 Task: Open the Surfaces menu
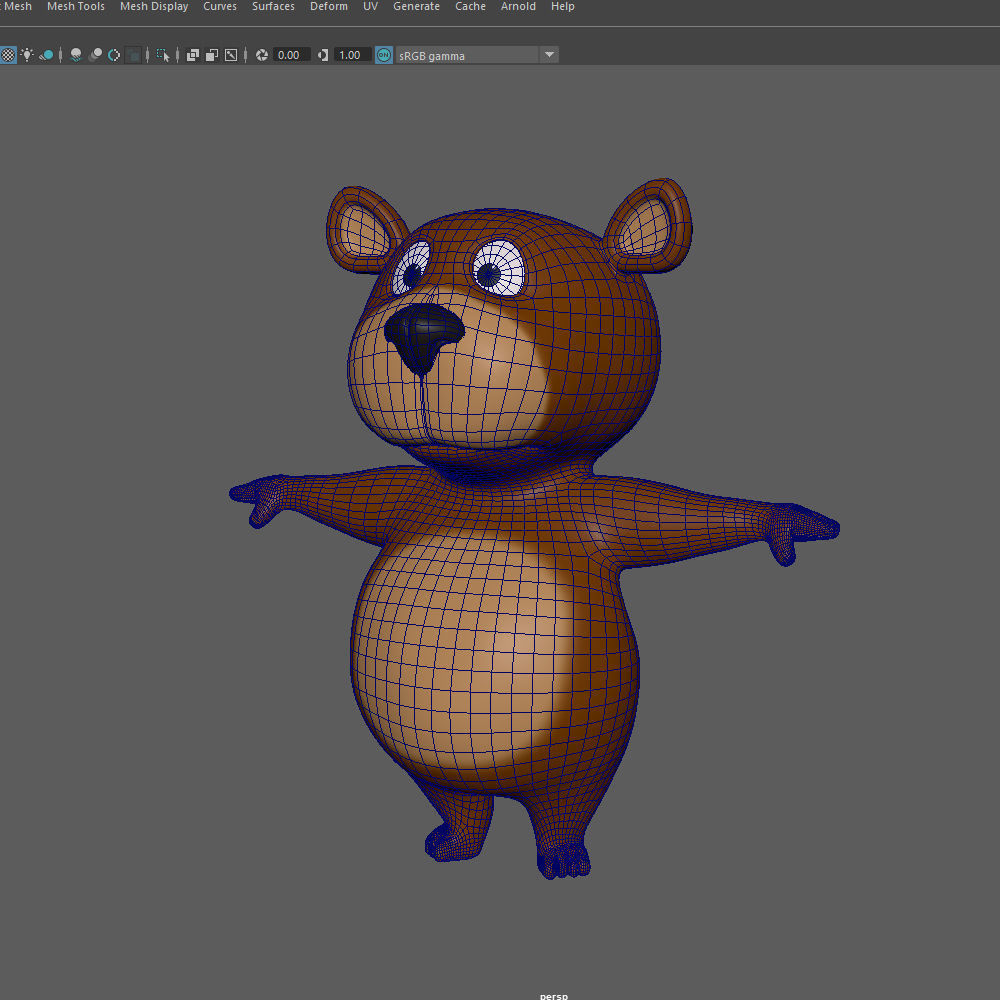[273, 6]
